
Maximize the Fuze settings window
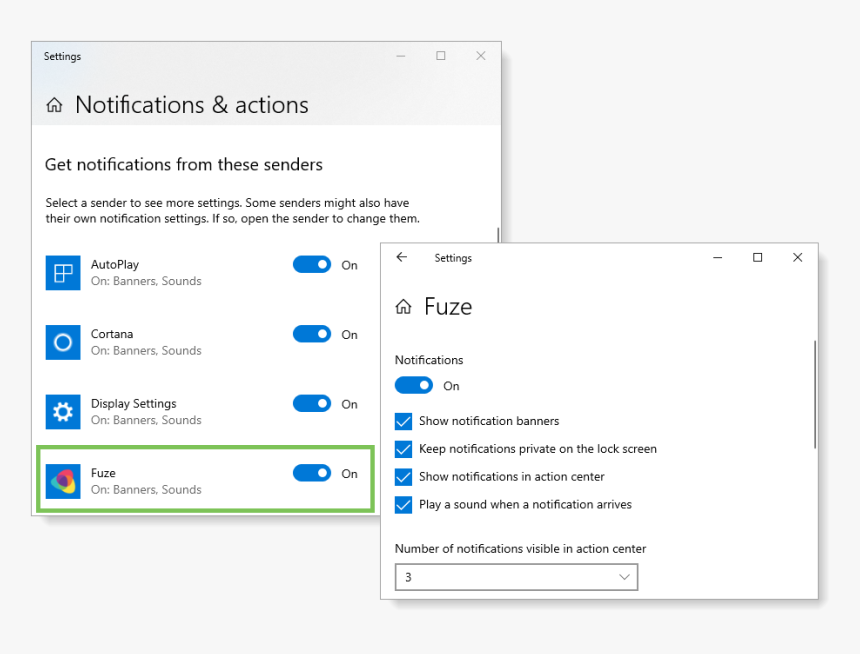pos(757,258)
